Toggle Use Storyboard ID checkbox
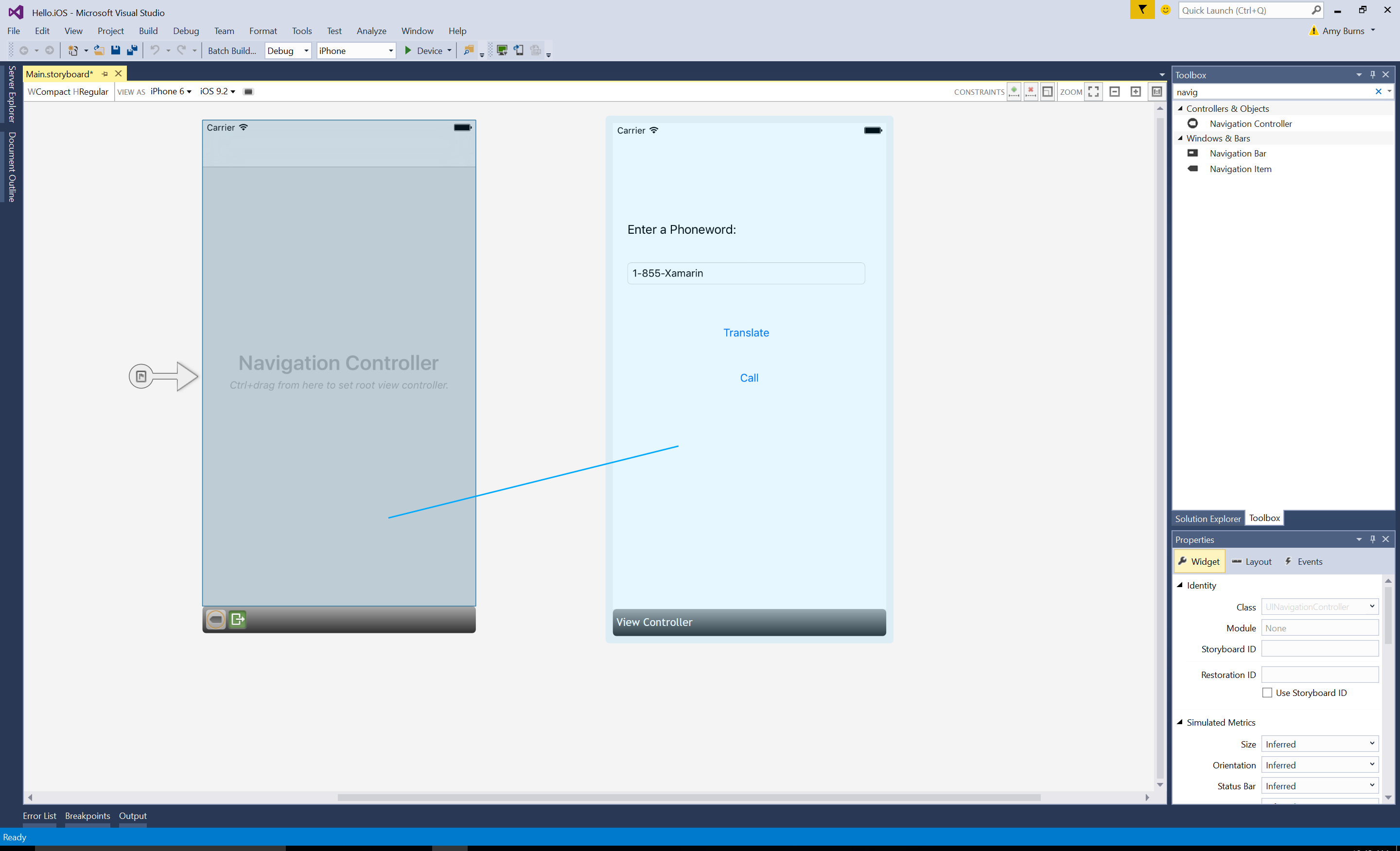 tap(1266, 693)
